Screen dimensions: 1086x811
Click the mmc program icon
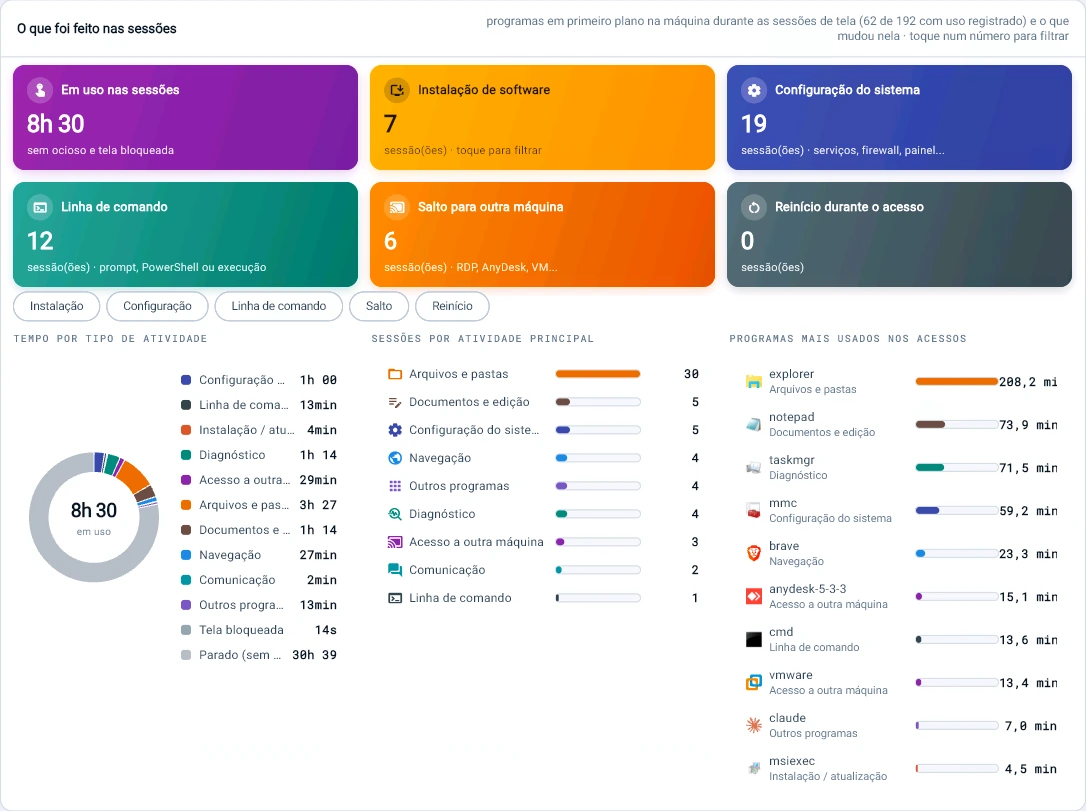pyautogui.click(x=754, y=510)
